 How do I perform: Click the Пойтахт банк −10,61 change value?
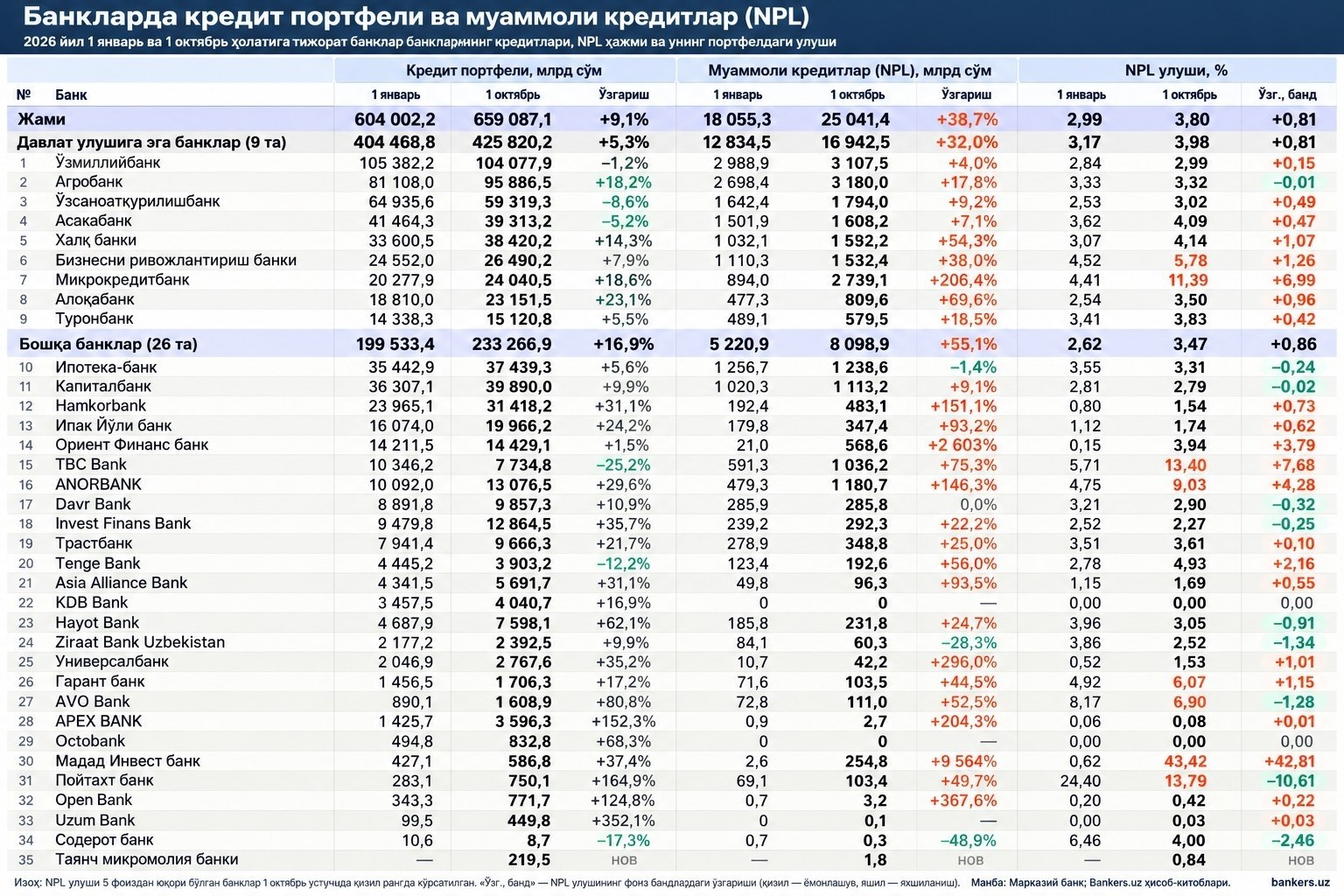pos(1290,780)
